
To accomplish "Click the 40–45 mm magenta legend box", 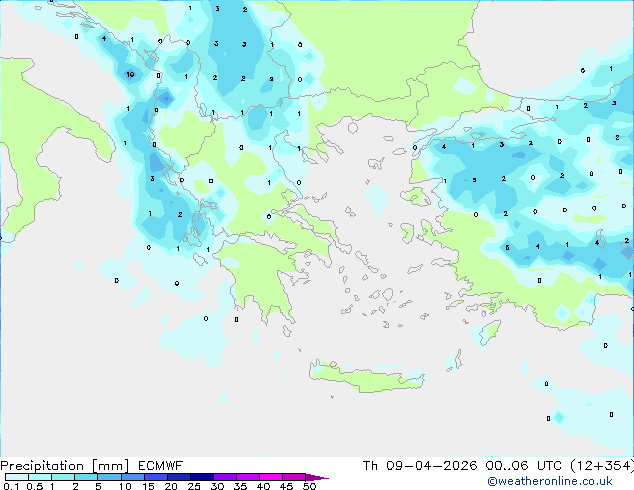I will (271, 477).
